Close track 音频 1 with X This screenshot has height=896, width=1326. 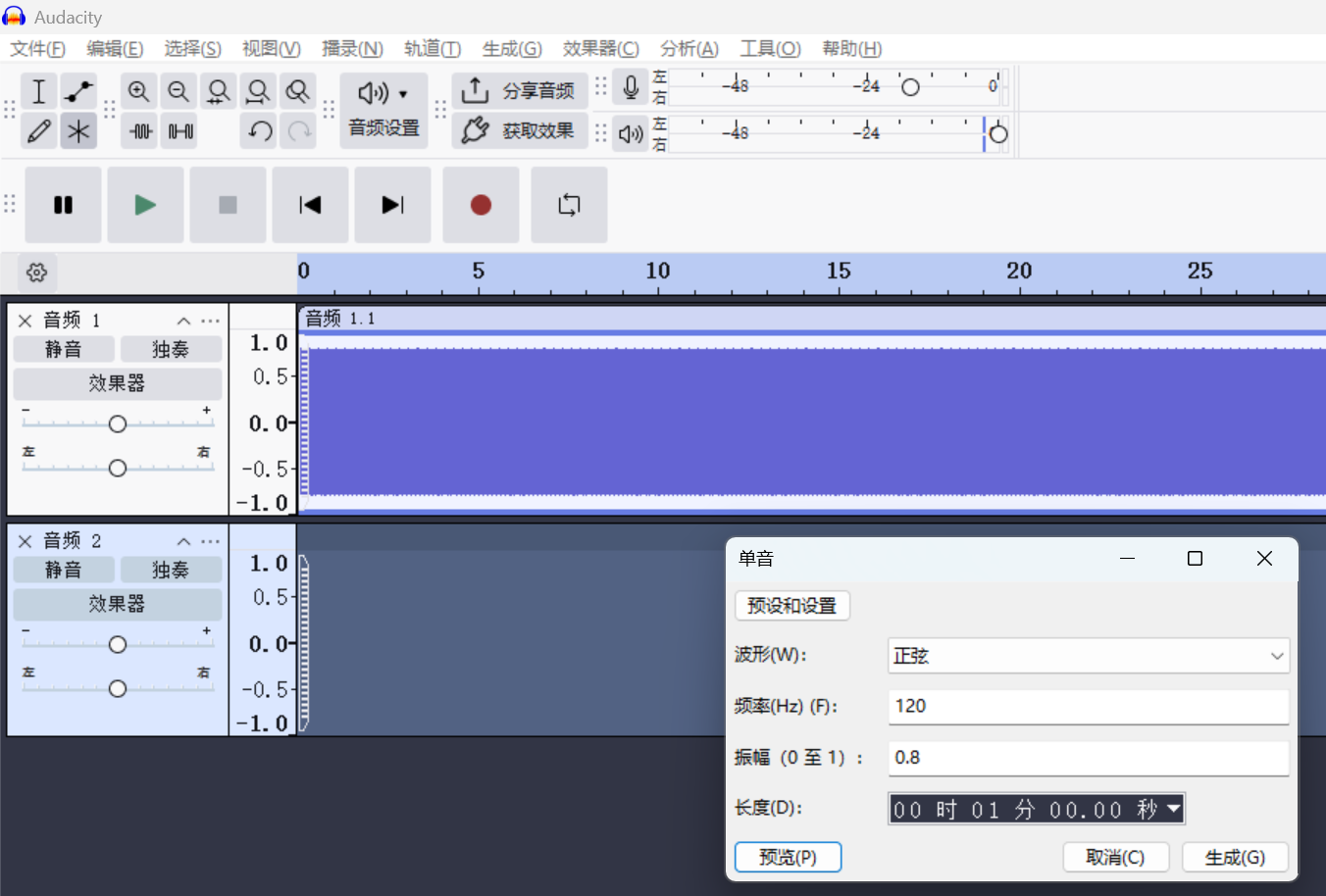click(x=25, y=321)
